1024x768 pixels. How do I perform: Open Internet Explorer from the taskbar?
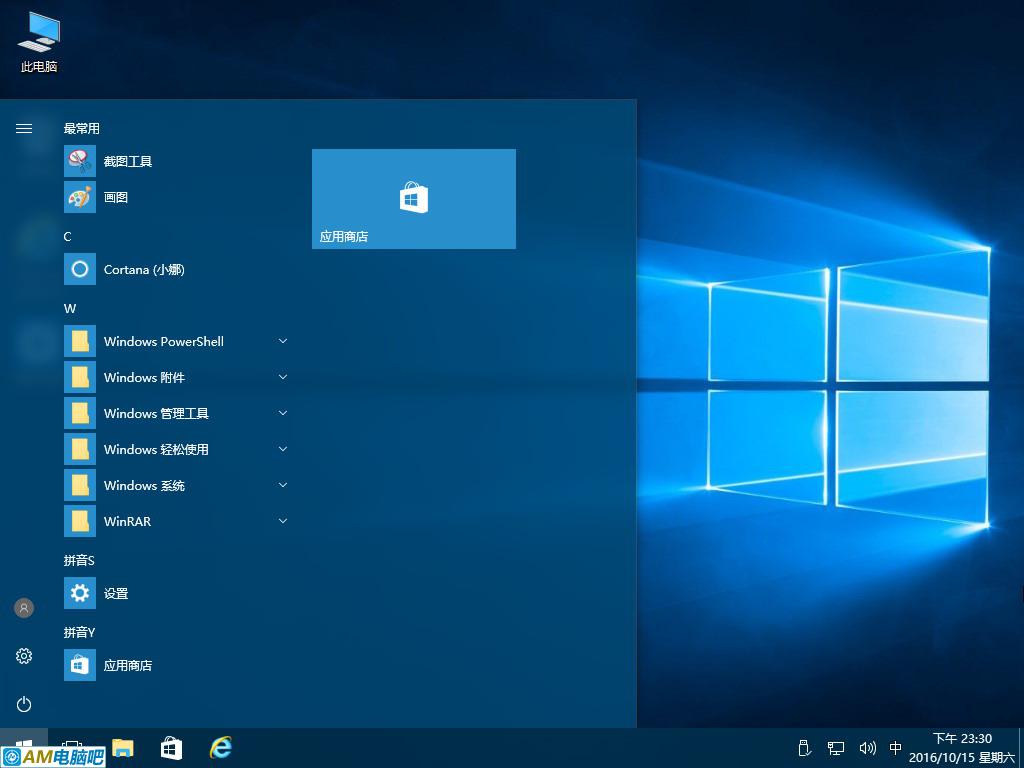pyautogui.click(x=221, y=748)
